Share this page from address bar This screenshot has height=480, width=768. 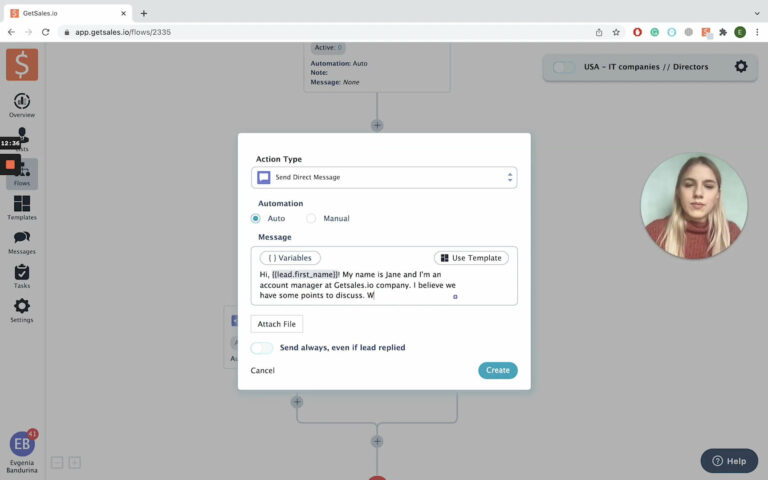[x=599, y=32]
